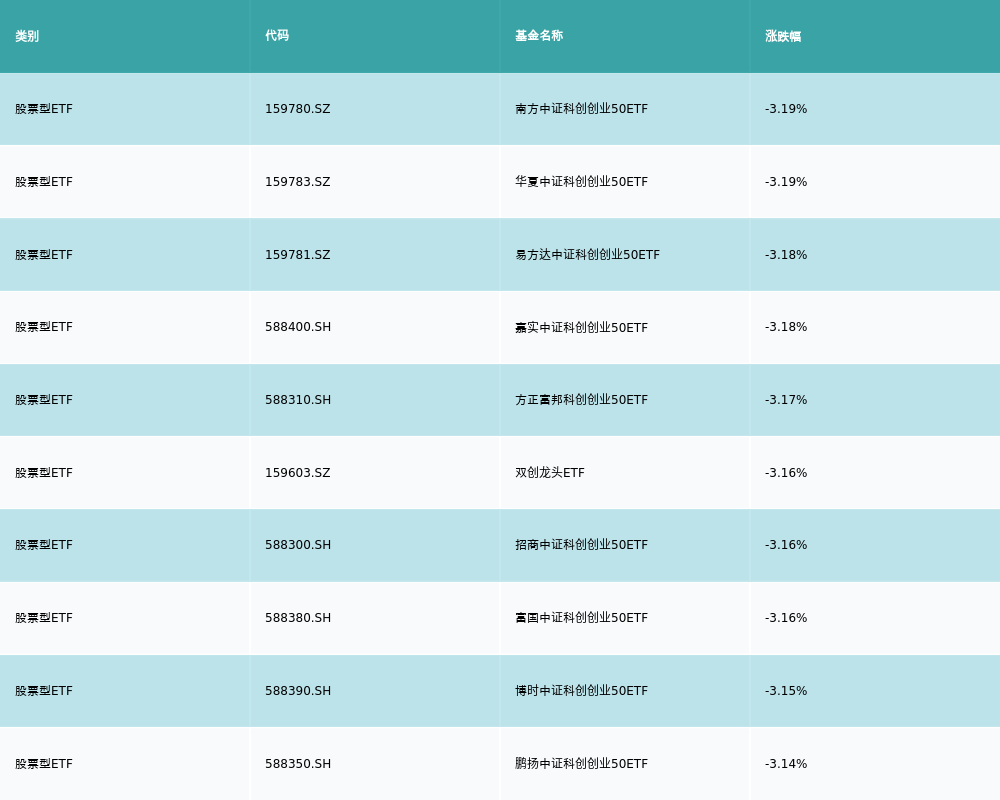Select code 588380.SH
Viewport: 1000px width, 800px height.
[x=298, y=618]
